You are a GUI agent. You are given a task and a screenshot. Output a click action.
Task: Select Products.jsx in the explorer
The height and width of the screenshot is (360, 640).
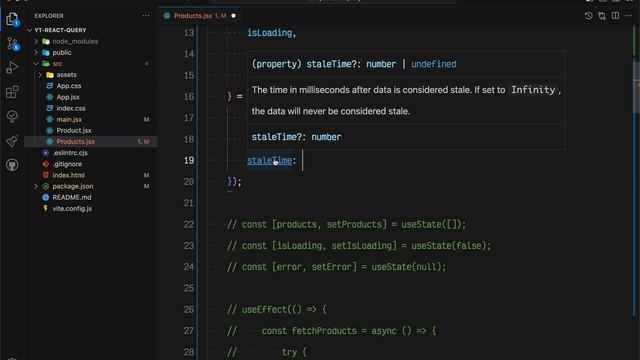91,142
